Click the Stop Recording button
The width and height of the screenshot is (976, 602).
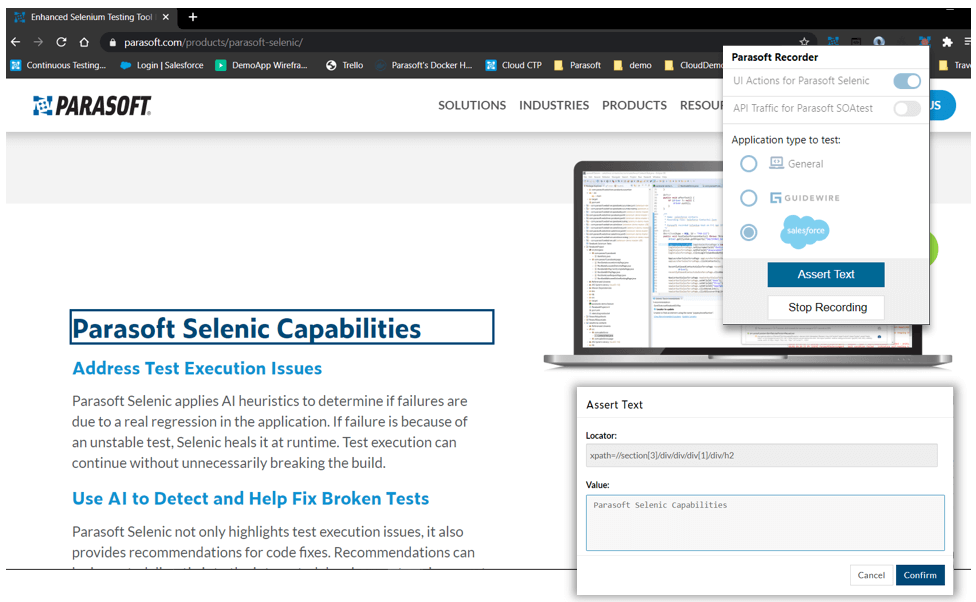click(x=826, y=308)
